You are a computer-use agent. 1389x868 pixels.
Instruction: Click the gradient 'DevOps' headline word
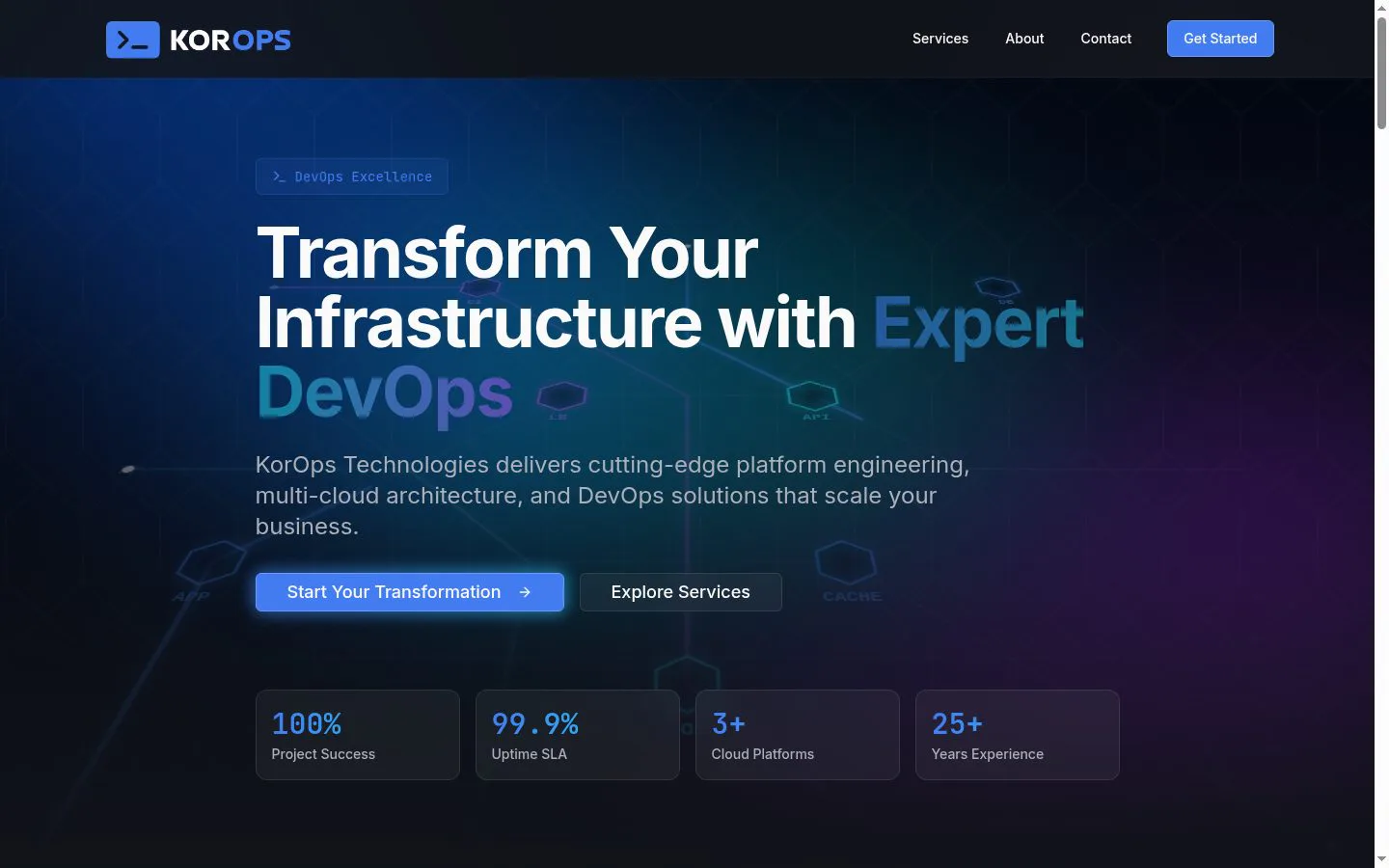(385, 393)
